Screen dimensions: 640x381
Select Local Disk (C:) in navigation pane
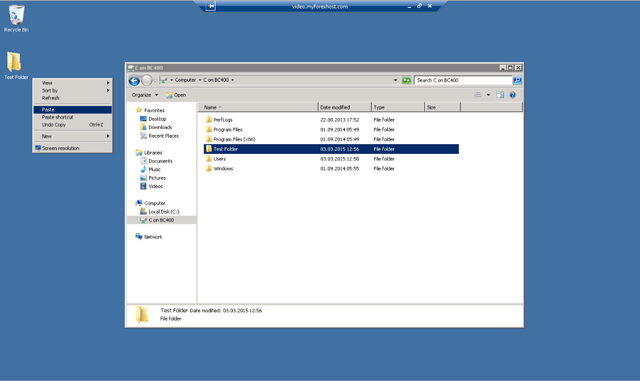pos(164,212)
